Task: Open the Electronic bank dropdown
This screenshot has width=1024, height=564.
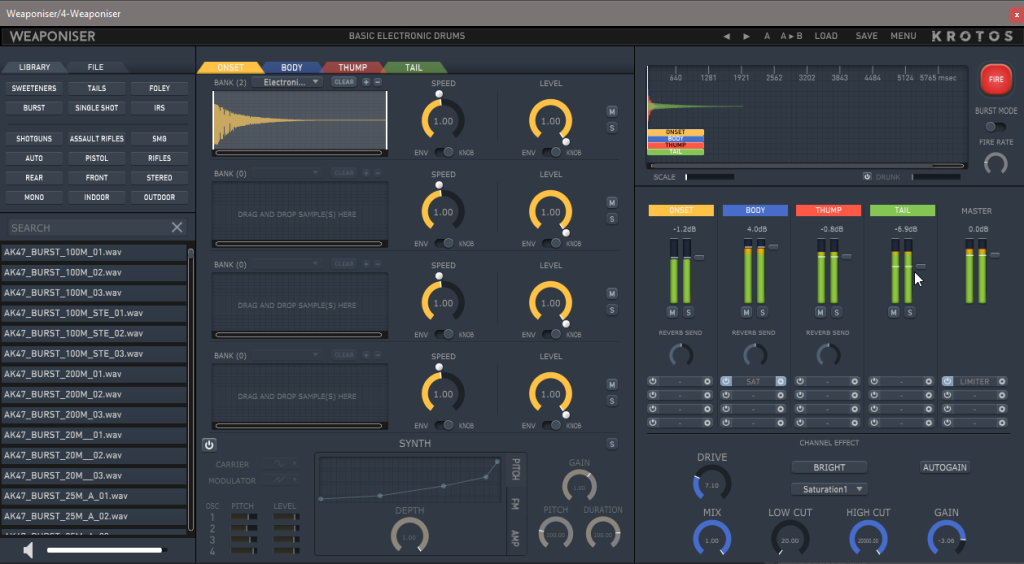Action: (x=291, y=82)
